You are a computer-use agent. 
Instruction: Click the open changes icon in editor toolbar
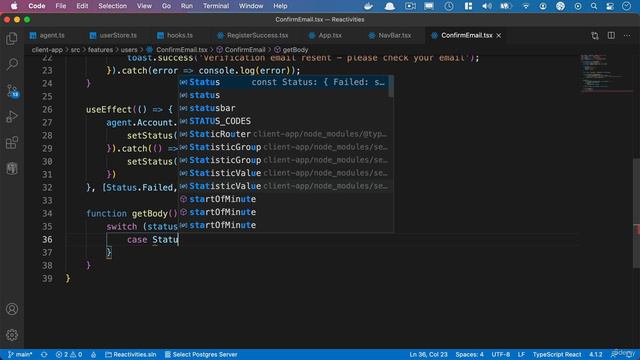(595, 36)
